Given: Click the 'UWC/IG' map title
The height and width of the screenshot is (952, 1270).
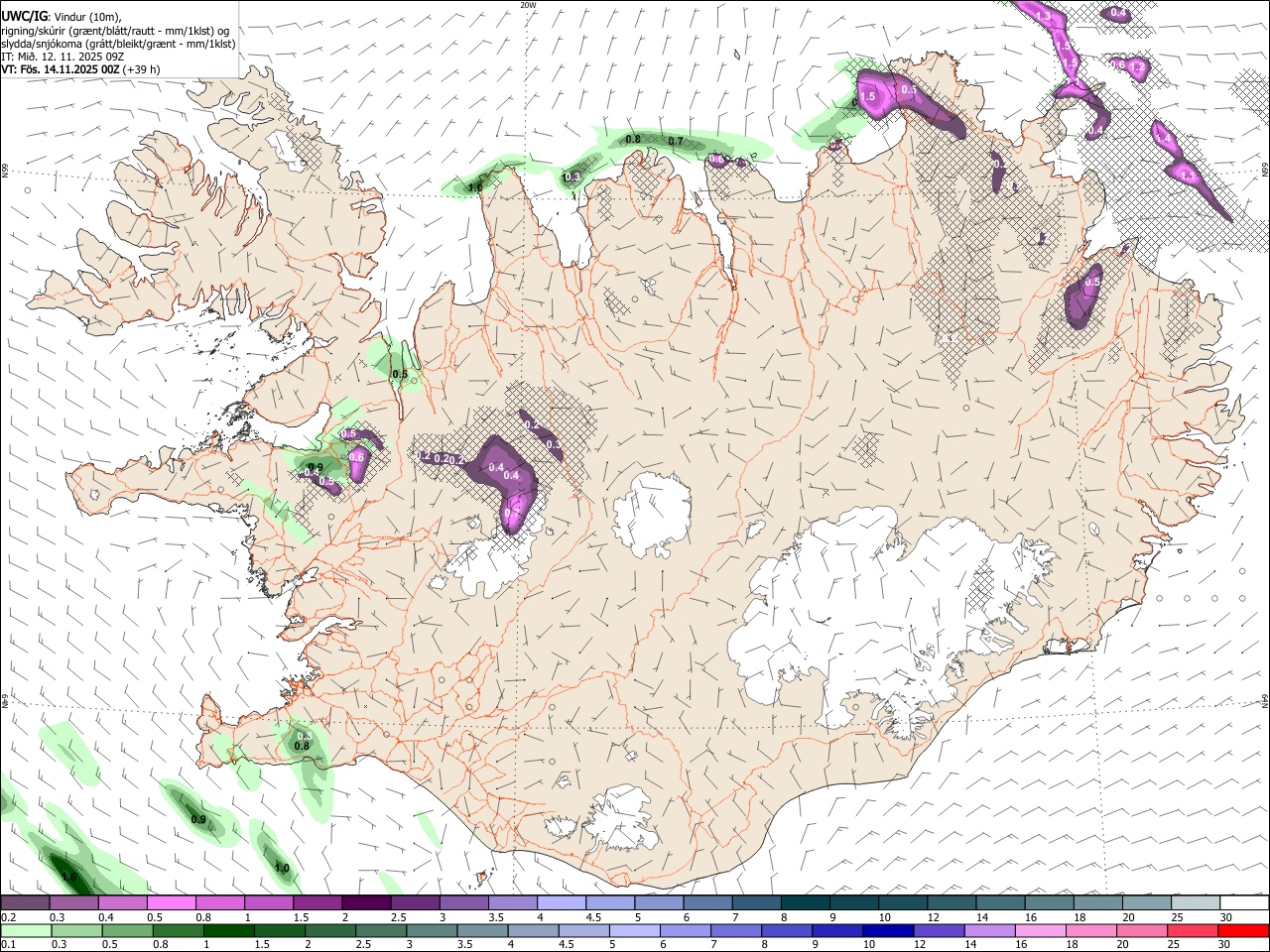Looking at the screenshot, I should click(24, 16).
